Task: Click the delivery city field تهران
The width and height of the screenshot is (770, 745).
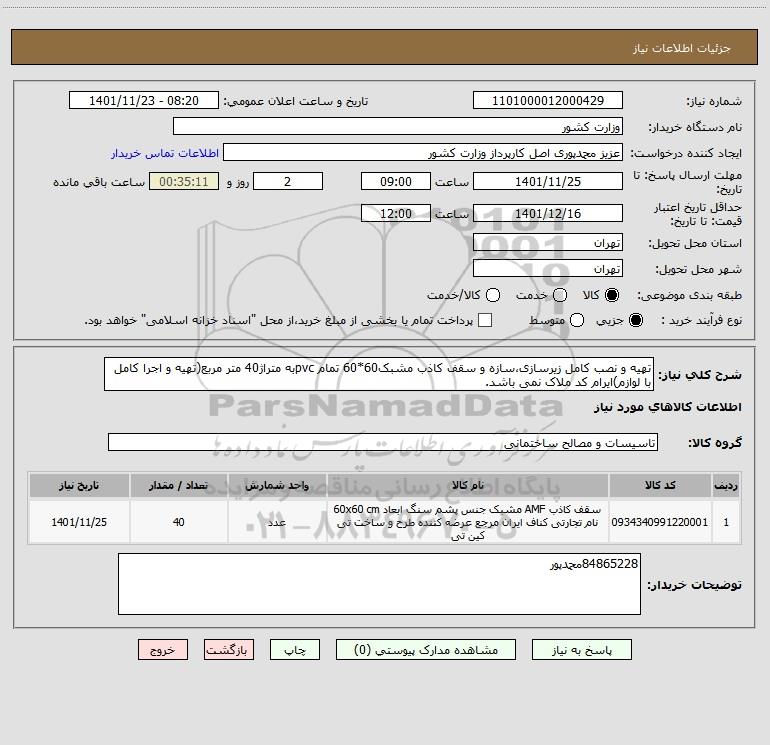Action: (x=548, y=269)
